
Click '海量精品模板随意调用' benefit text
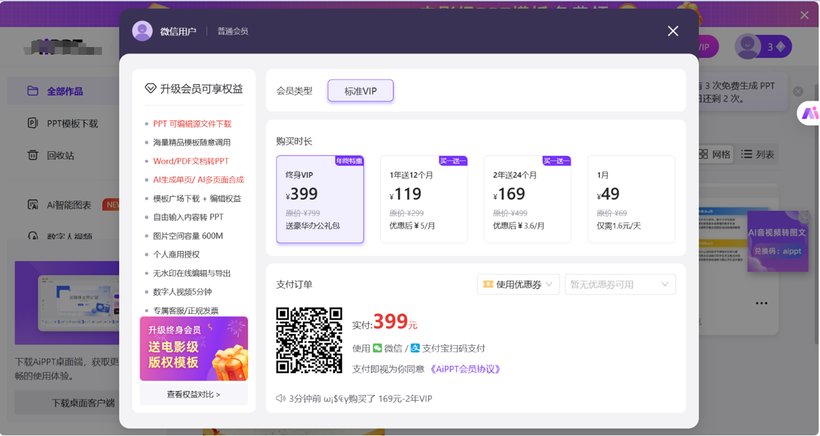click(191, 142)
